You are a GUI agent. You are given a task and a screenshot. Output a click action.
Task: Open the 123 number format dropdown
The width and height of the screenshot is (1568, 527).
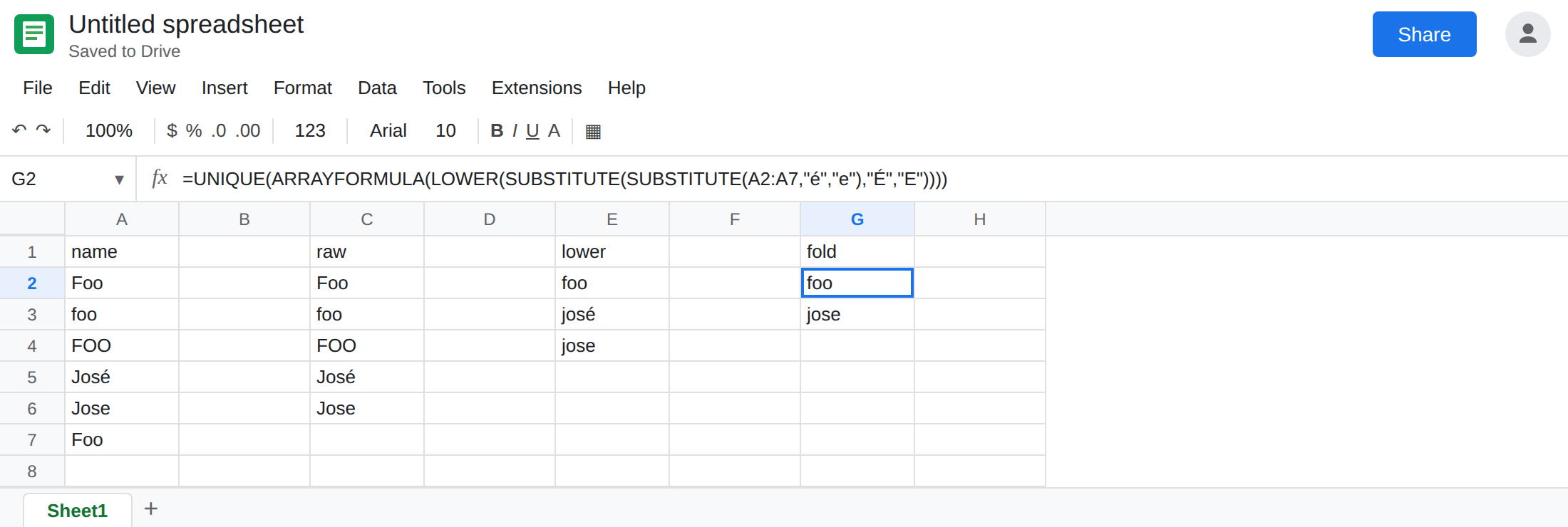pos(310,130)
